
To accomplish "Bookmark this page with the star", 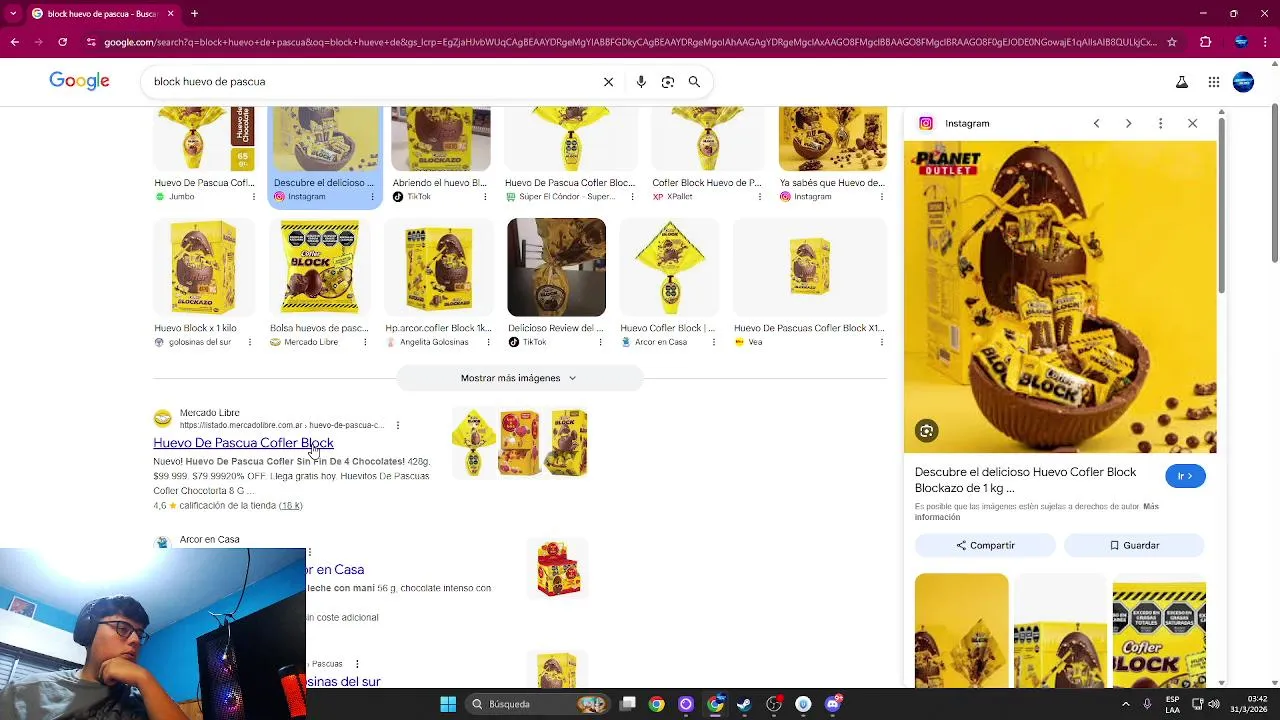I will pyautogui.click(x=1172, y=42).
